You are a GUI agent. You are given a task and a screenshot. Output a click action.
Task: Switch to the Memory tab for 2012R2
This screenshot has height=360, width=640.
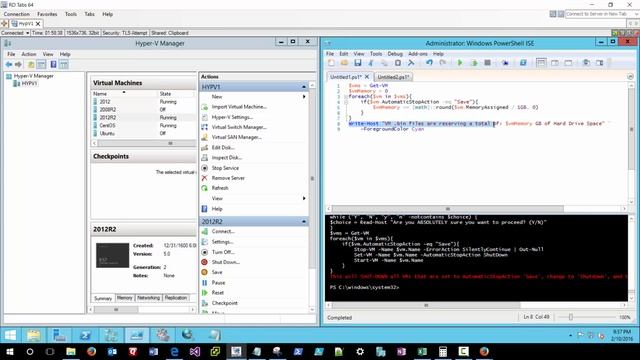point(124,298)
